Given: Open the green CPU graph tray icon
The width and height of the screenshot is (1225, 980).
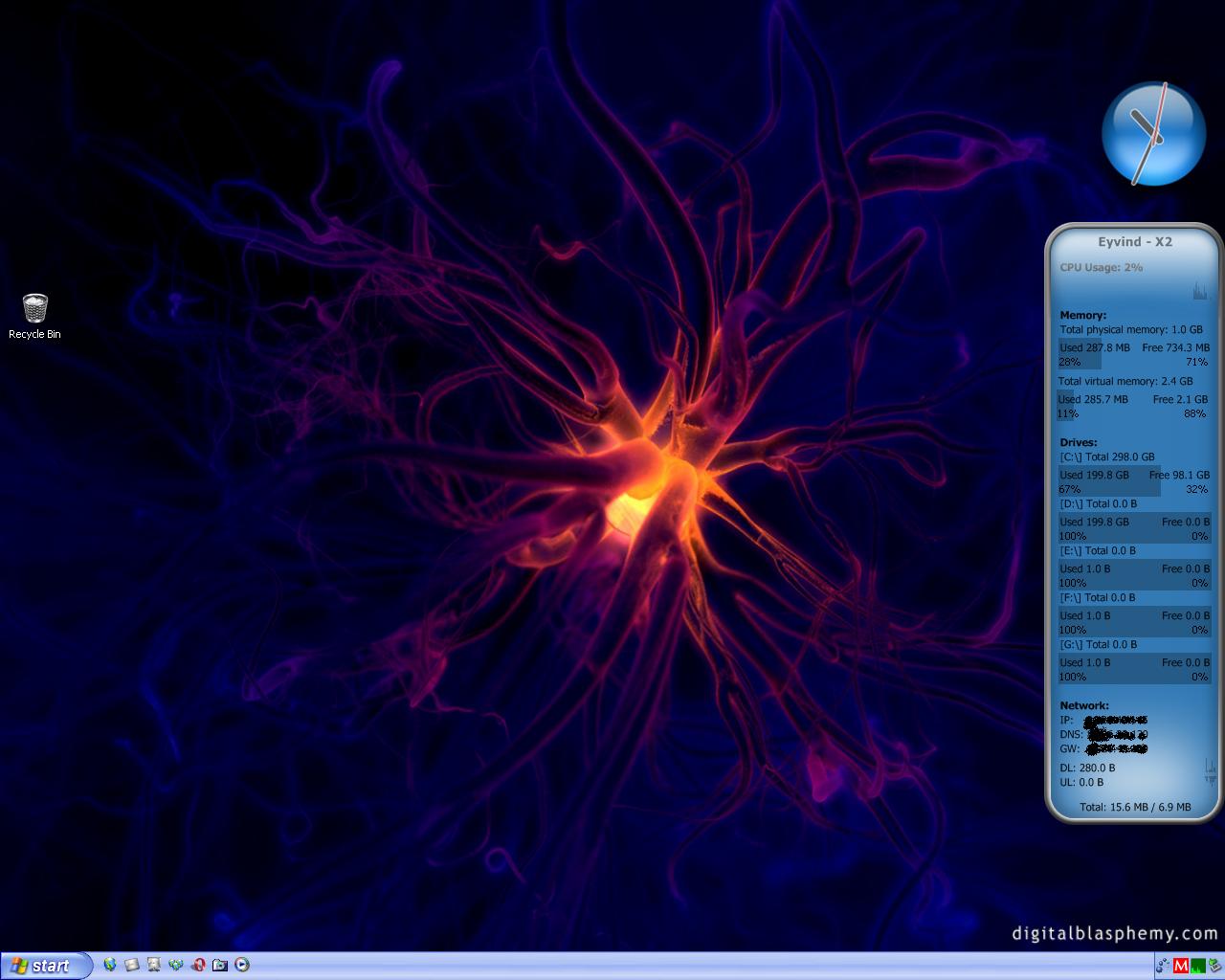Looking at the screenshot, I should coord(1197,966).
